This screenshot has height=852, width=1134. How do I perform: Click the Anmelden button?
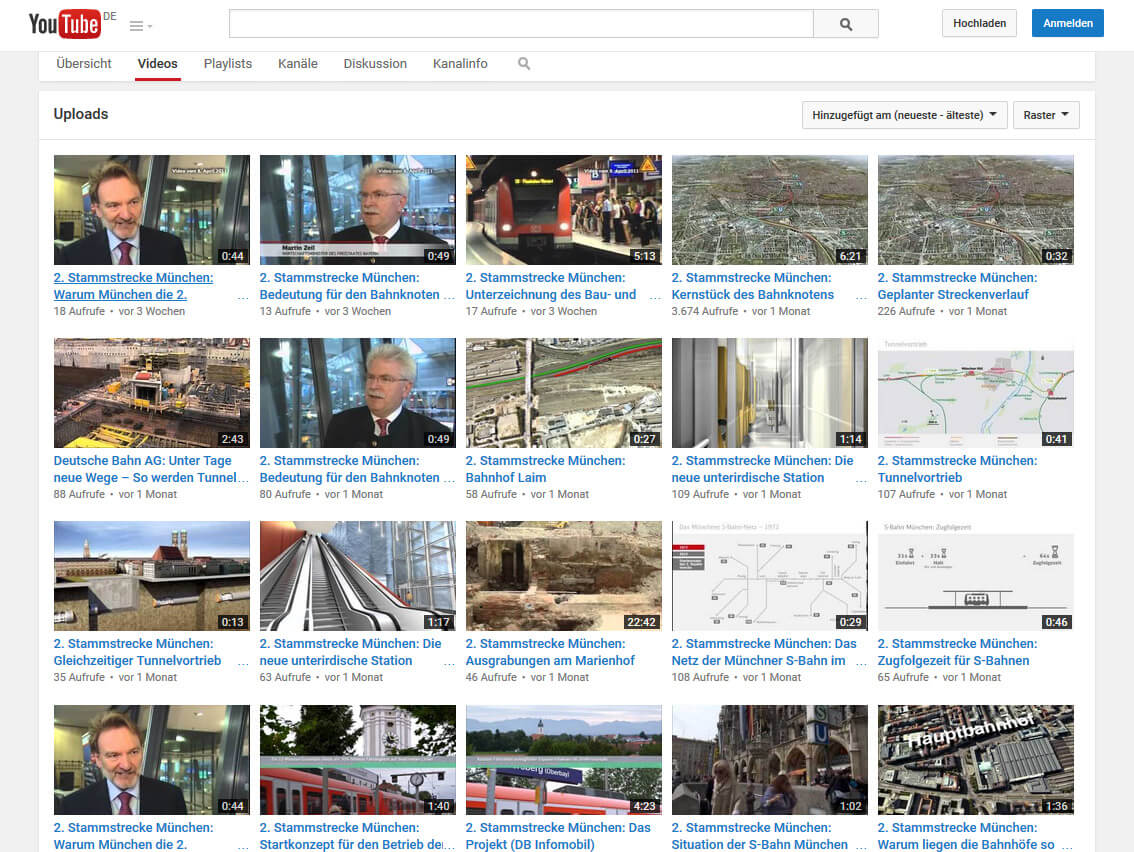1067,23
